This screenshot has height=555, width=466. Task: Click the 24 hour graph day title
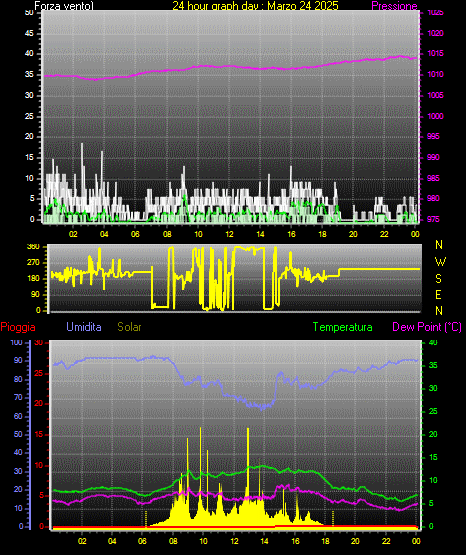(x=255, y=6)
